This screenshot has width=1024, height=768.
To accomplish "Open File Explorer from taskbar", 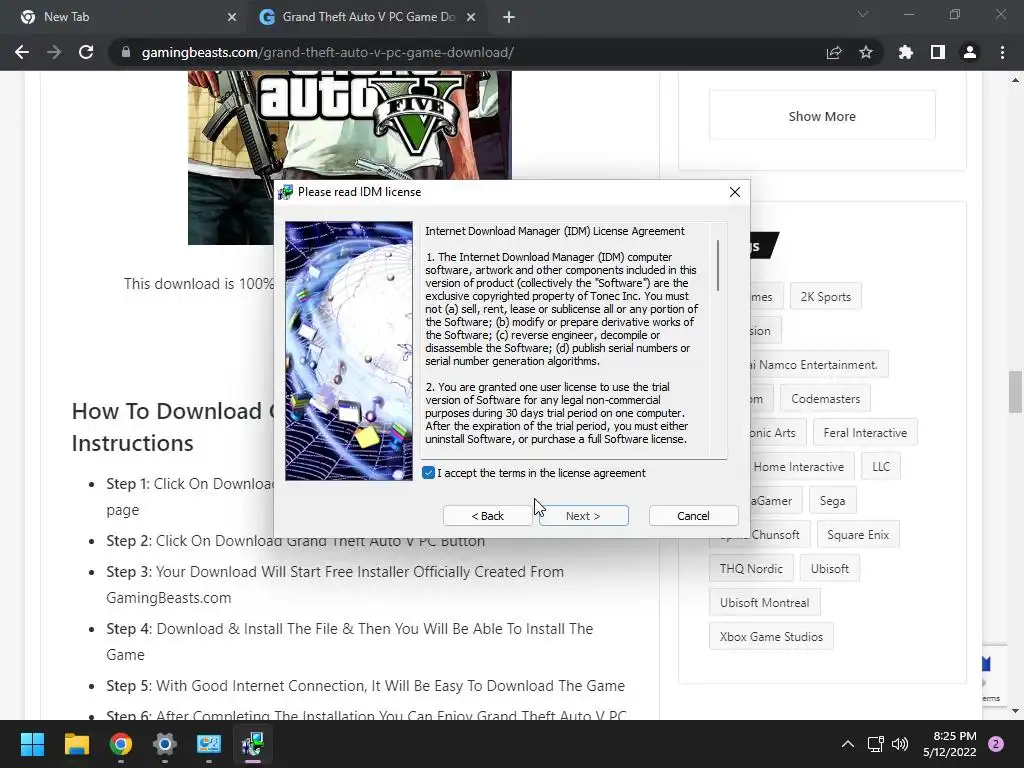I will [76, 744].
